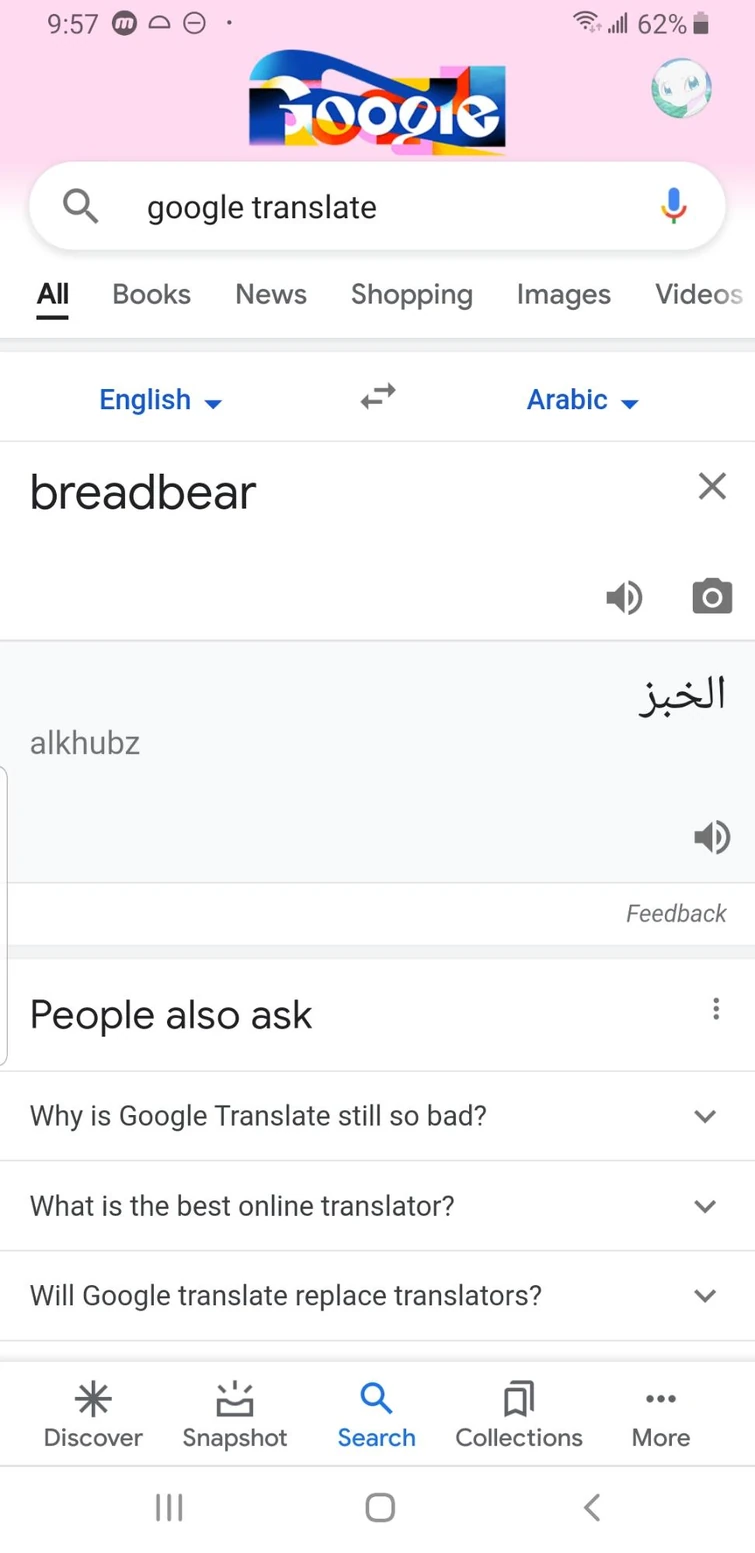Give Feedback on the translation
Image resolution: width=755 pixels, height=1553 pixels.
pyautogui.click(x=676, y=913)
